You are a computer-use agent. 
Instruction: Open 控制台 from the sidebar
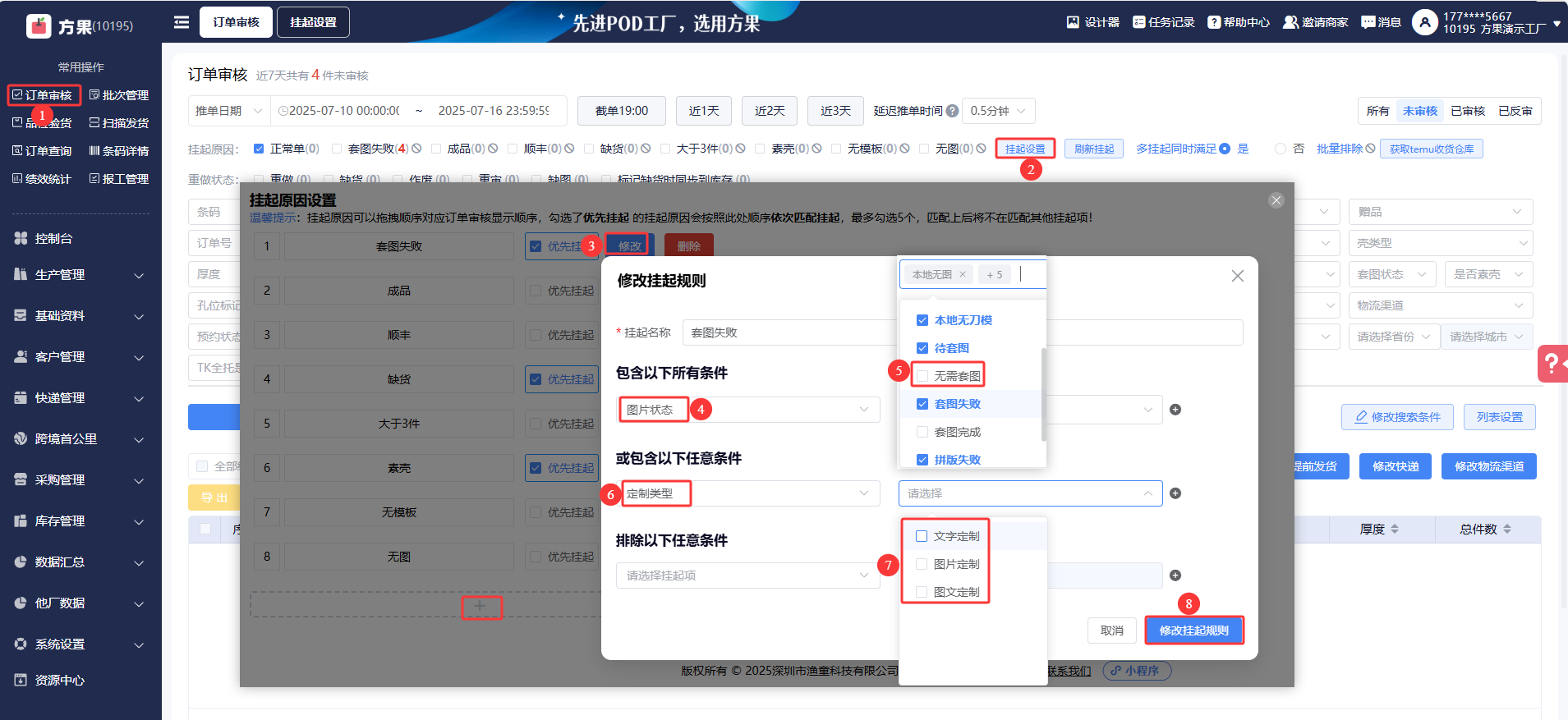pos(53,238)
